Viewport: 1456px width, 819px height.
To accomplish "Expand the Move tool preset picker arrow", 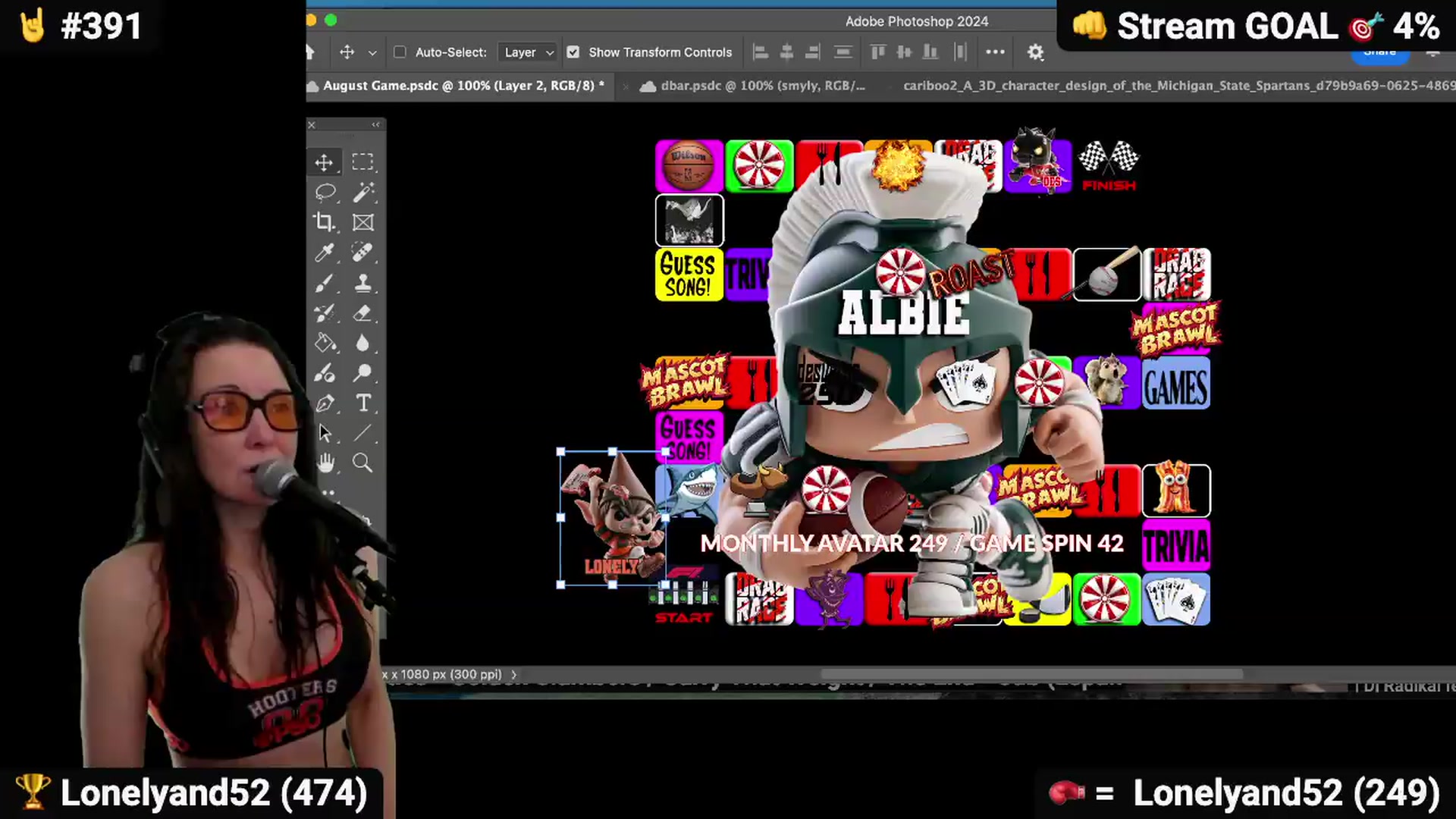I will click(x=372, y=53).
